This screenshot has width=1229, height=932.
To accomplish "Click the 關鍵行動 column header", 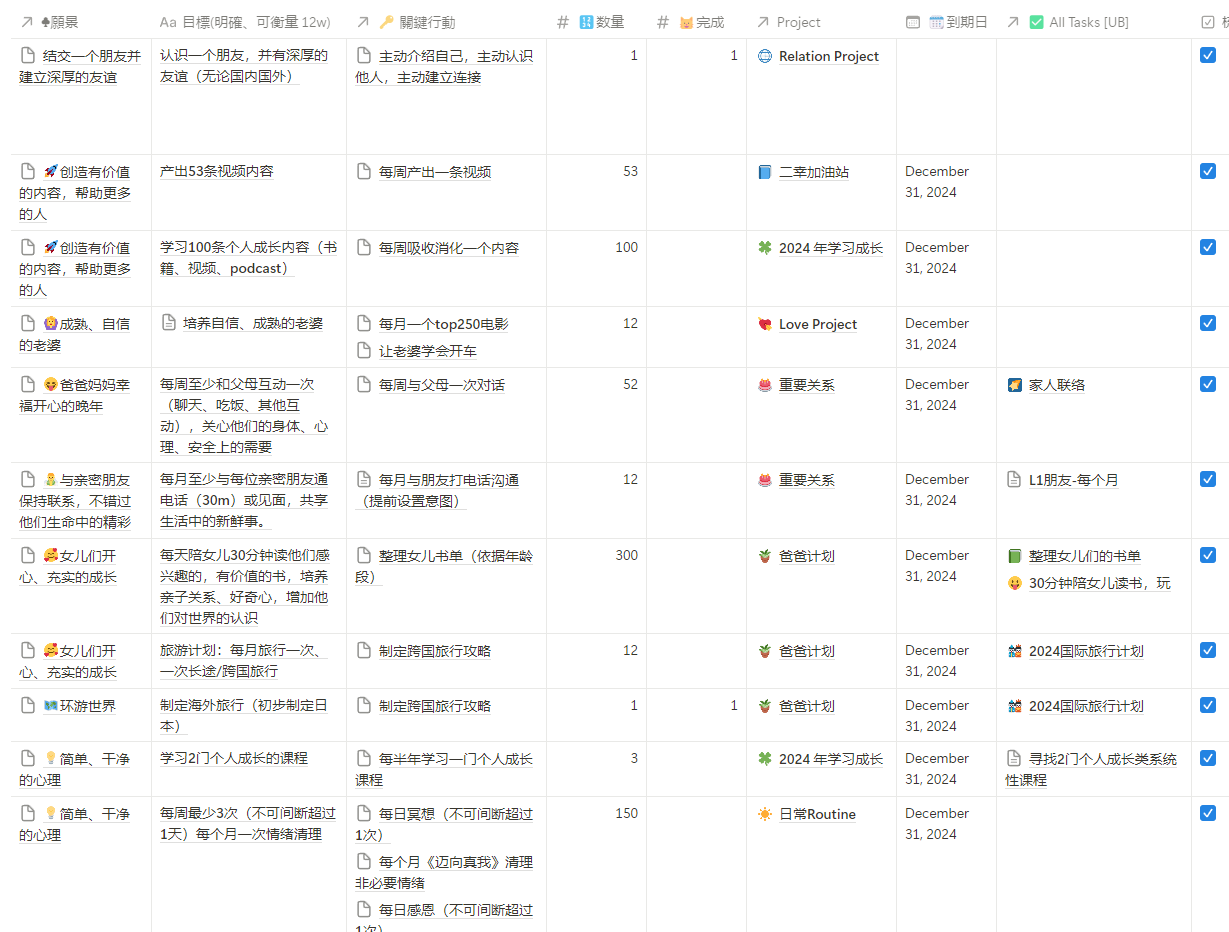I will [426, 22].
